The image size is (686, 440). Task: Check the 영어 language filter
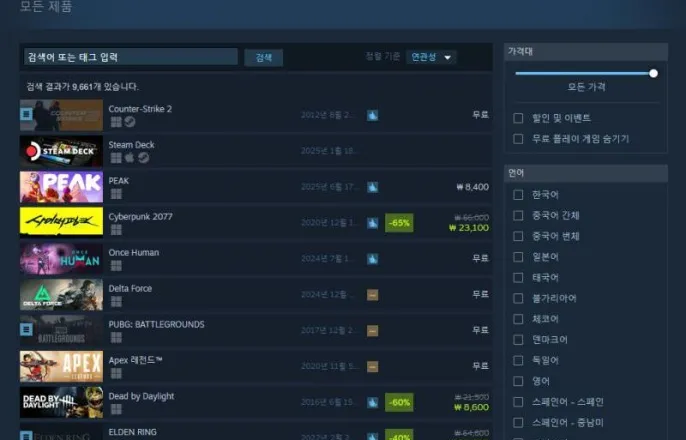point(518,381)
